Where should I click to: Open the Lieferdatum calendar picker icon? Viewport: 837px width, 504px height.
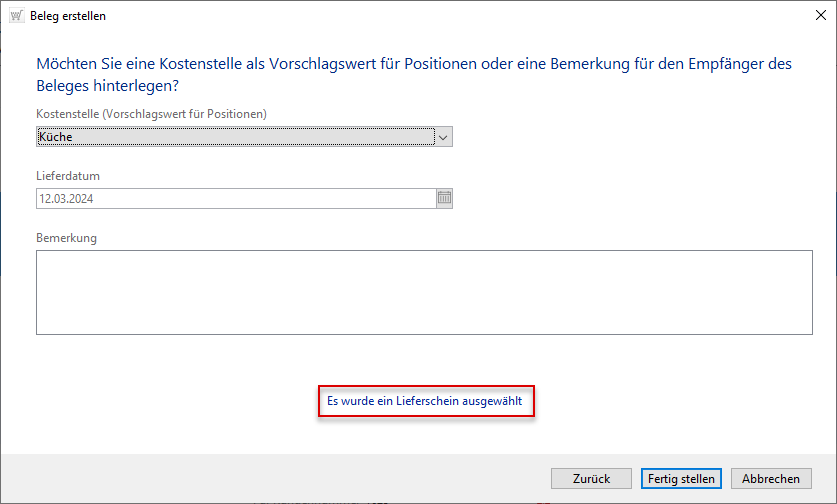click(445, 198)
